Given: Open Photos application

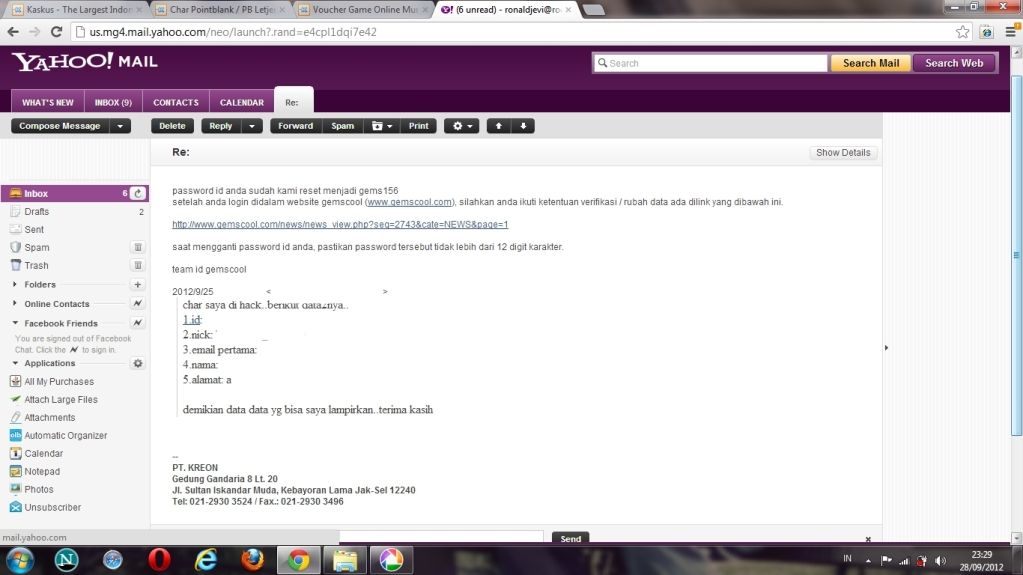Looking at the screenshot, I should (x=38, y=489).
